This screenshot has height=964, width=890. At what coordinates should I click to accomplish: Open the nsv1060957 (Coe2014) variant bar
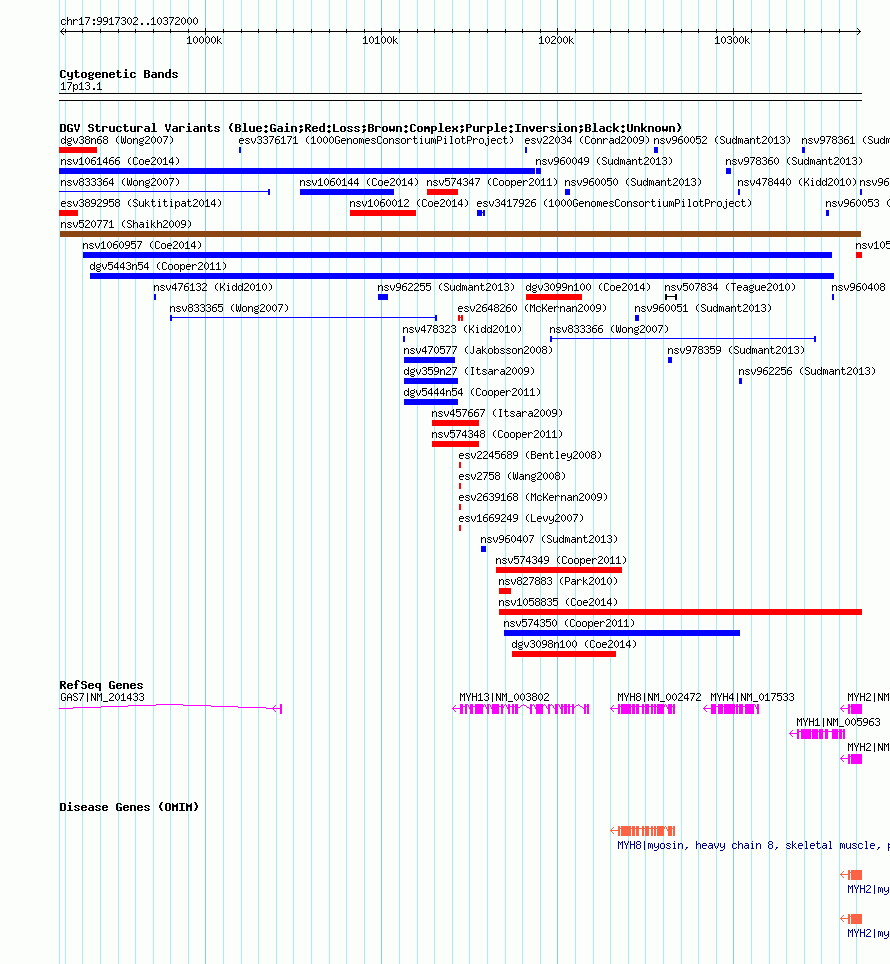pos(457,255)
